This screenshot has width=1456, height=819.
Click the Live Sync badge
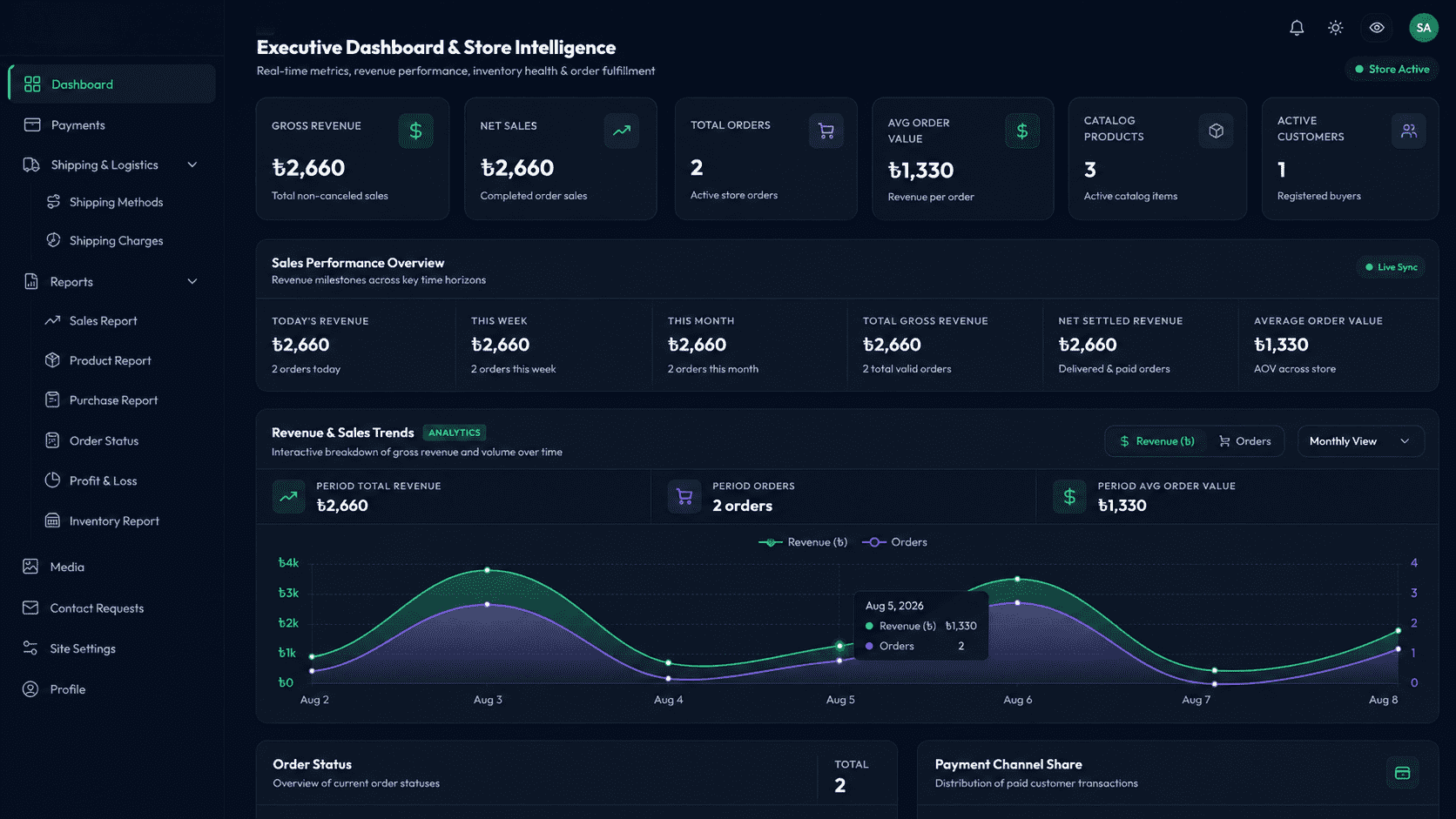[1391, 267]
